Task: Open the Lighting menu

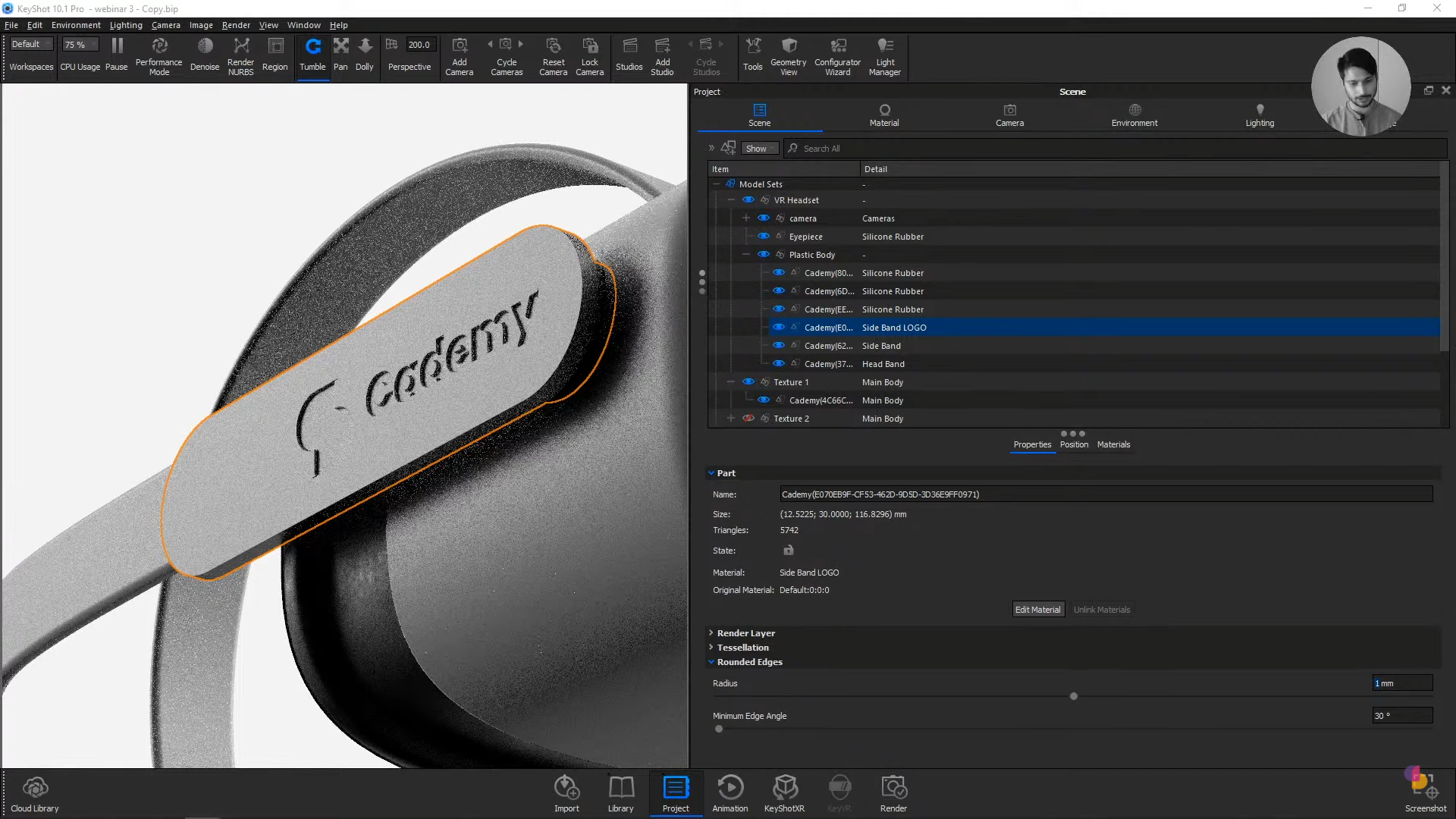Action: tap(126, 25)
